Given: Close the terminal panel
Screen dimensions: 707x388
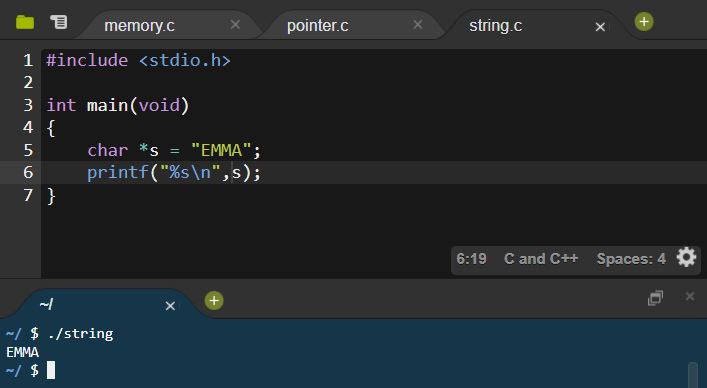Looking at the screenshot, I should [690, 296].
